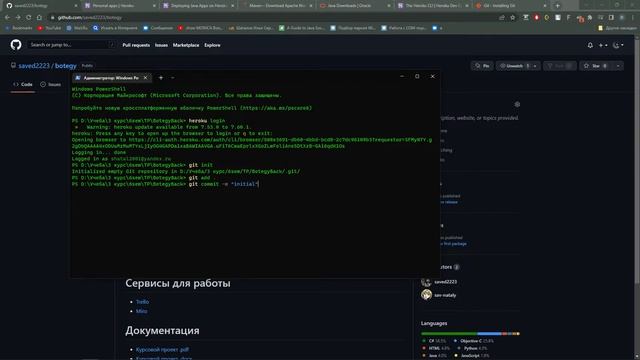
Task: Switch to the Maven Download Apache tab
Action: pyautogui.click(x=276, y=6)
